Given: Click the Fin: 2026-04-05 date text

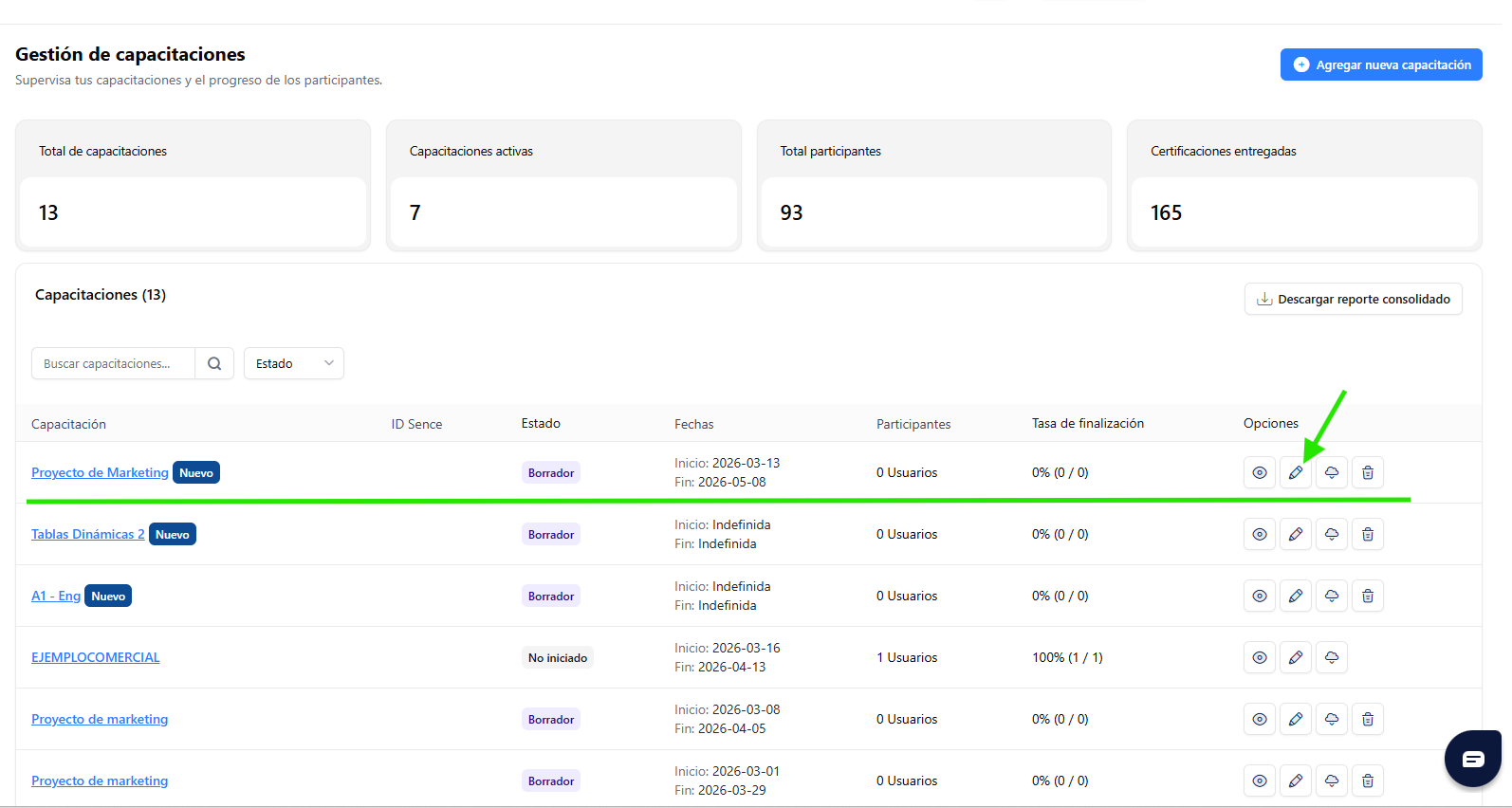Looking at the screenshot, I should pyautogui.click(x=720, y=728).
